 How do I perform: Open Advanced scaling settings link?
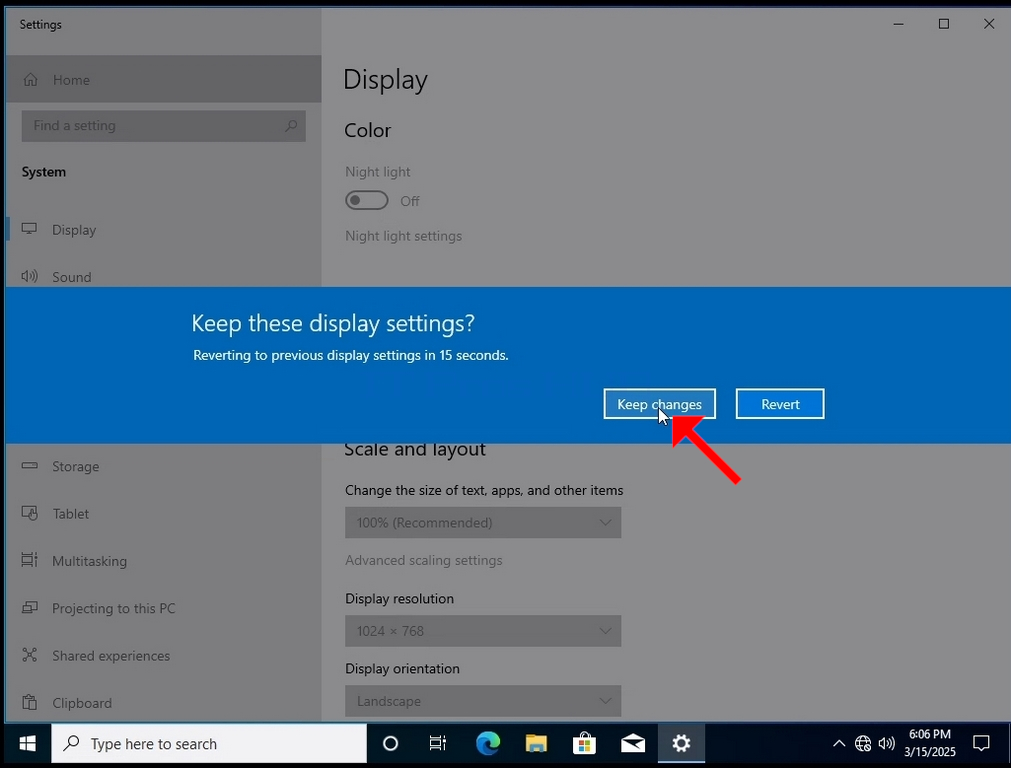423,560
